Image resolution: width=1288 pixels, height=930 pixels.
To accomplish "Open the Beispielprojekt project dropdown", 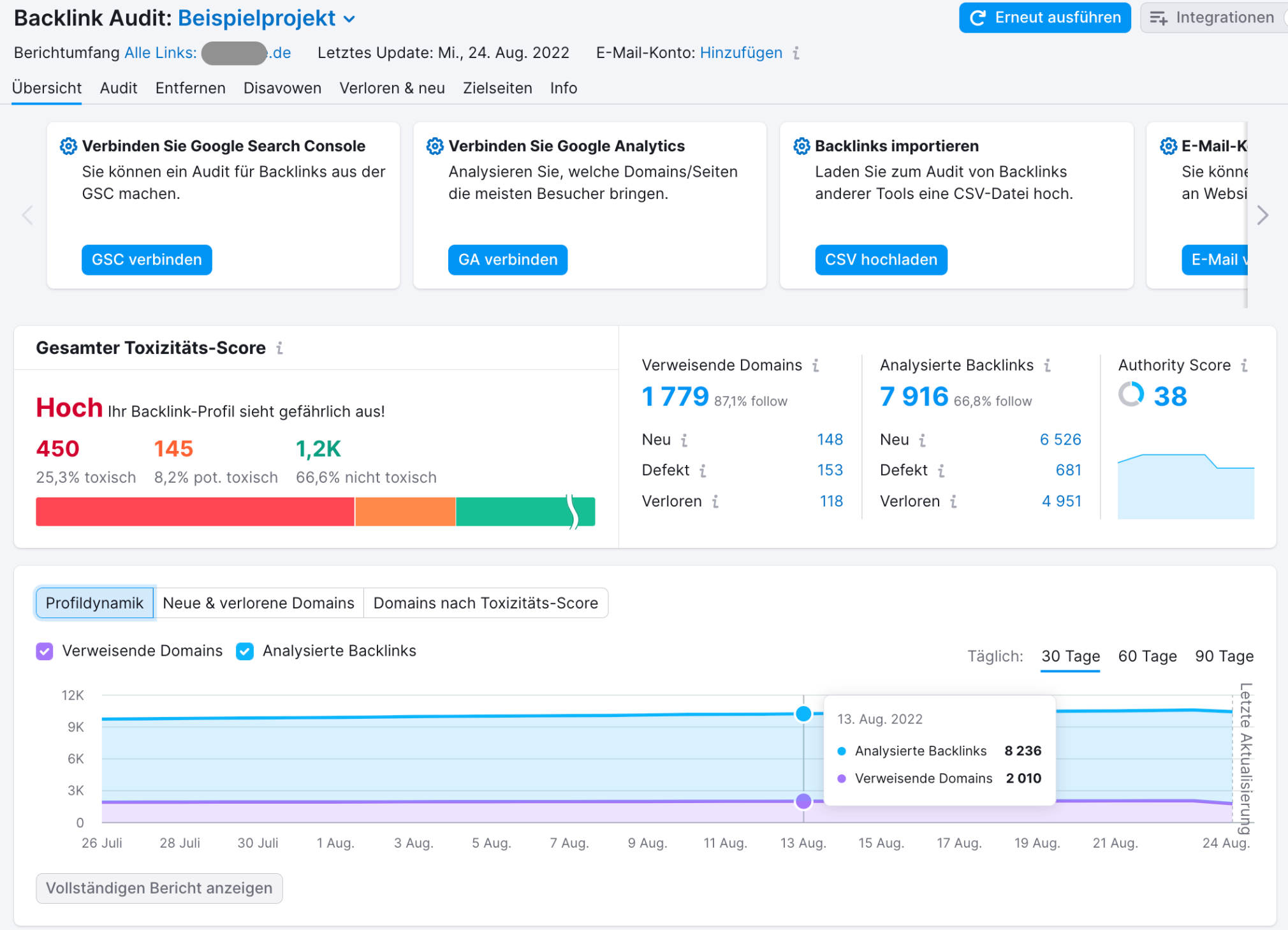I will click(348, 19).
